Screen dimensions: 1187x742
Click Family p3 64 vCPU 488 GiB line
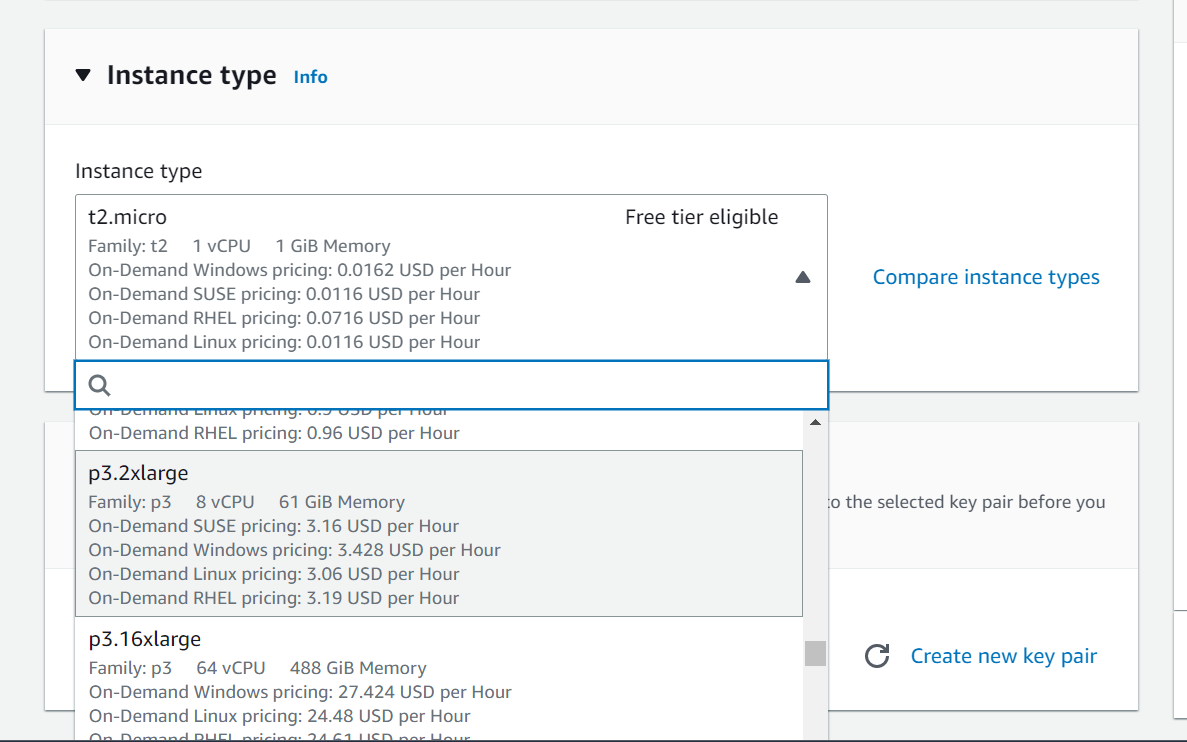[257, 668]
